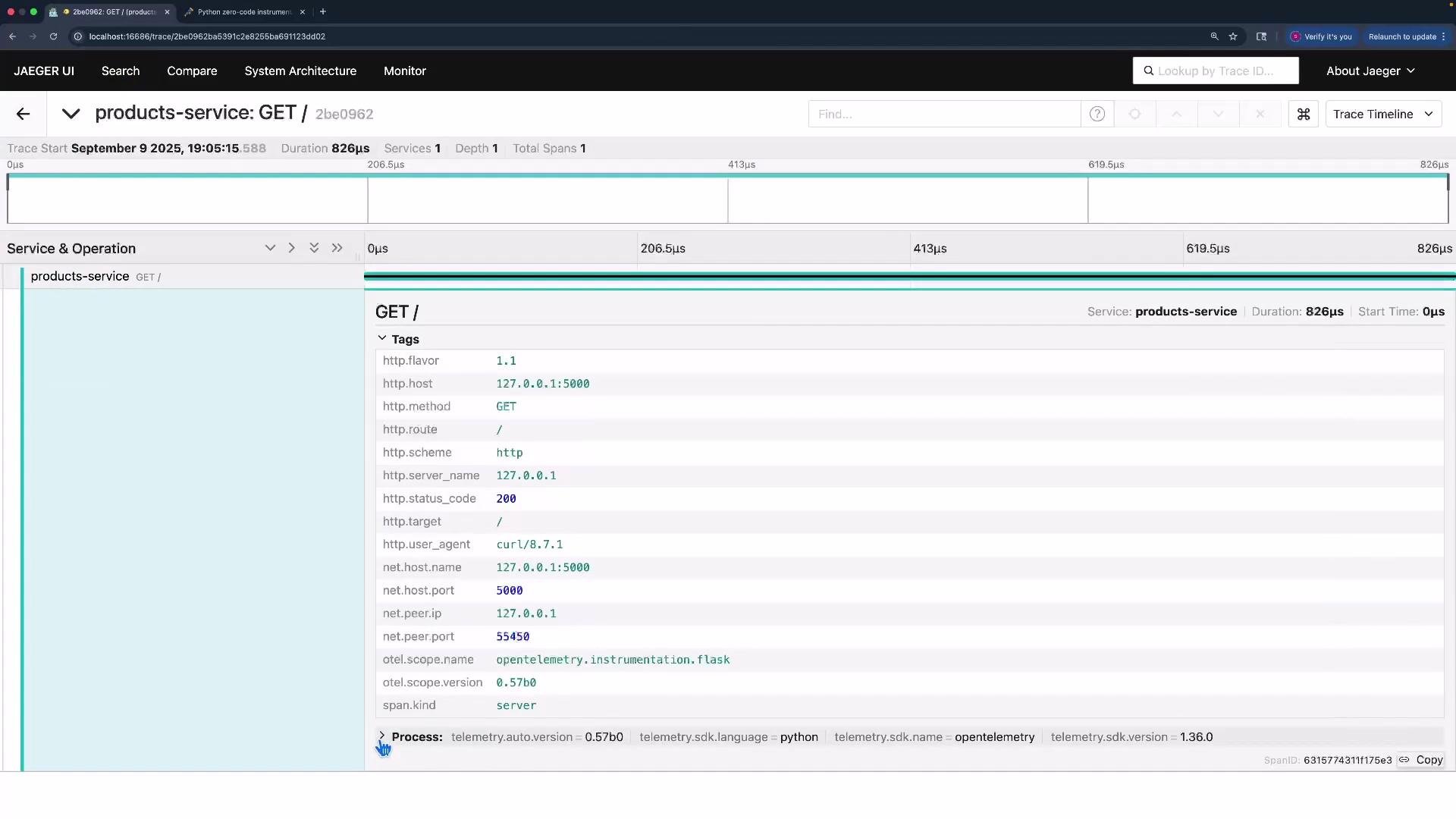Go back to search results arrow
Image resolution: width=1456 pixels, height=819 pixels.
pyautogui.click(x=23, y=114)
